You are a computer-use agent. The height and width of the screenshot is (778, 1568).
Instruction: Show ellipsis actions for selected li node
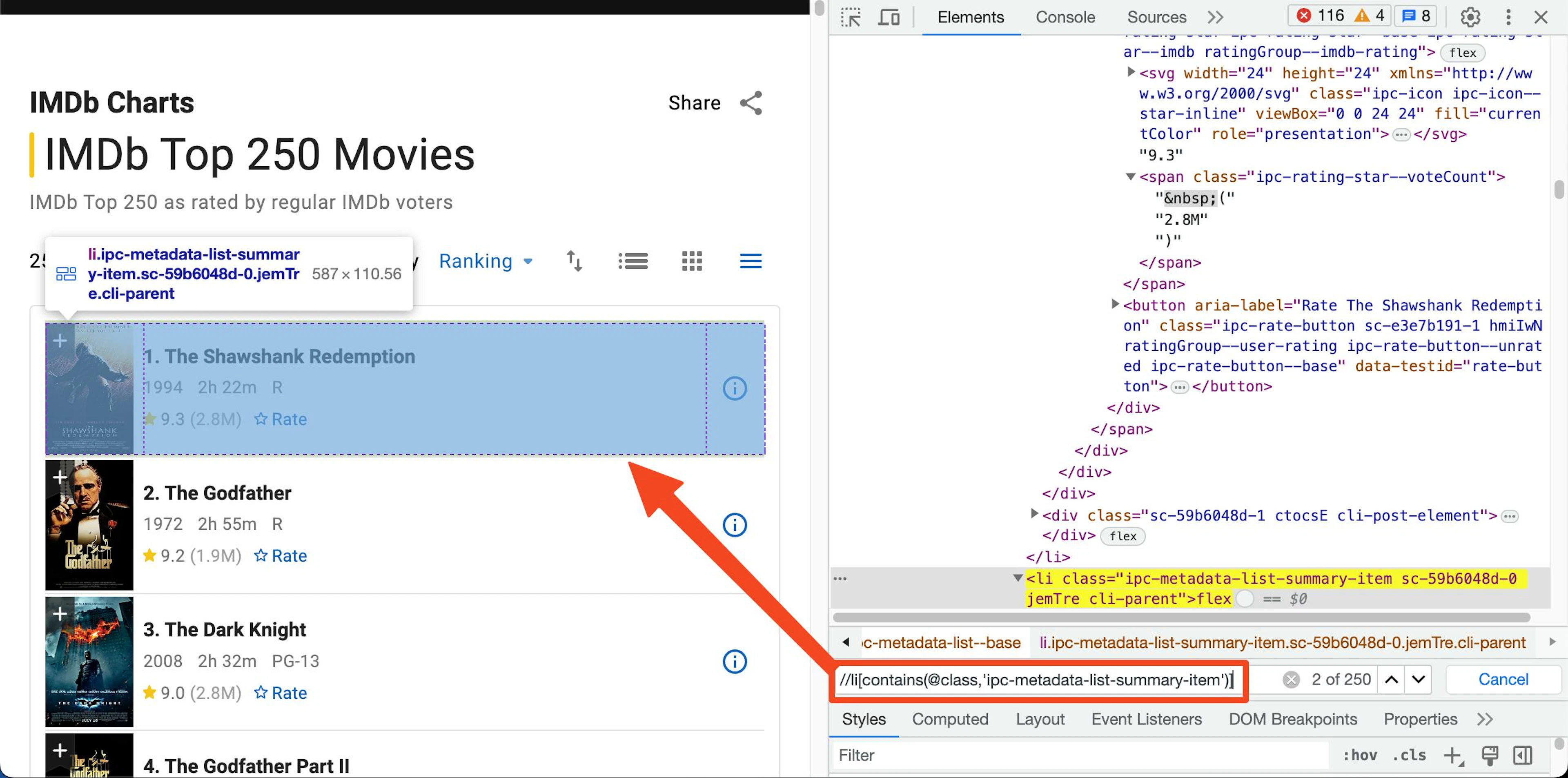(840, 578)
